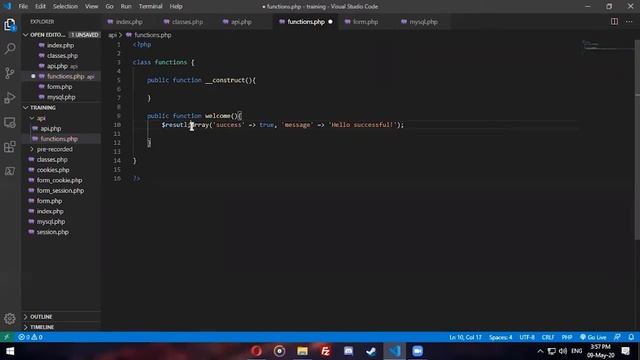The width and height of the screenshot is (640, 360).
Task: Open the Help menu
Action: pos(176,7)
